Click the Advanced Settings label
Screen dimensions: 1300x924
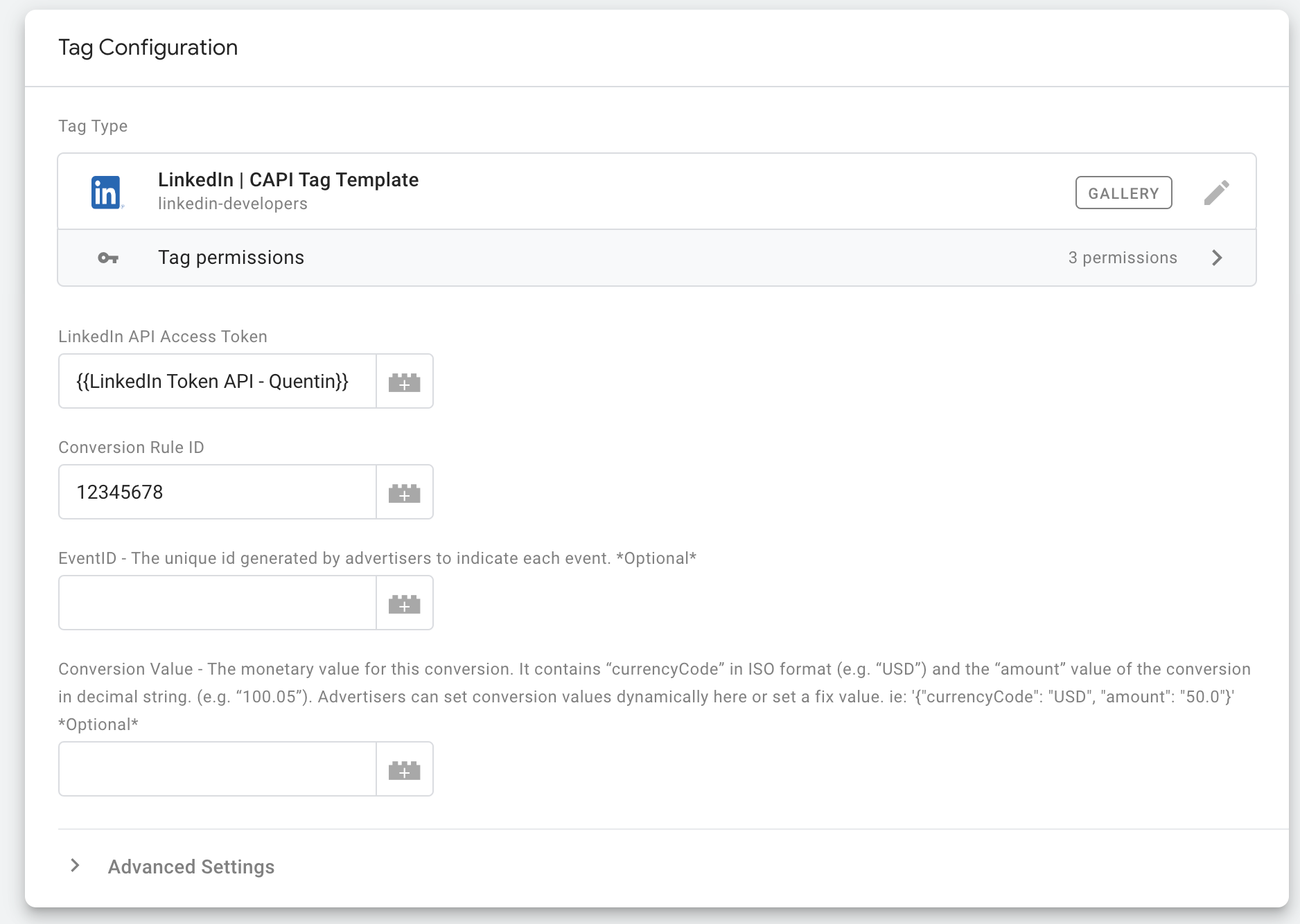coord(191,867)
